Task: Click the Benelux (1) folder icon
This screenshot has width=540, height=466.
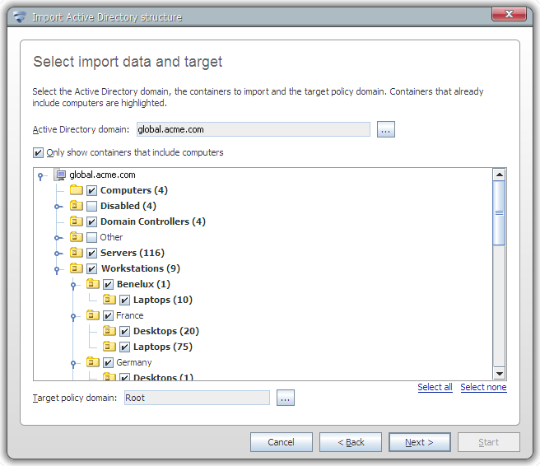Action: click(93, 284)
